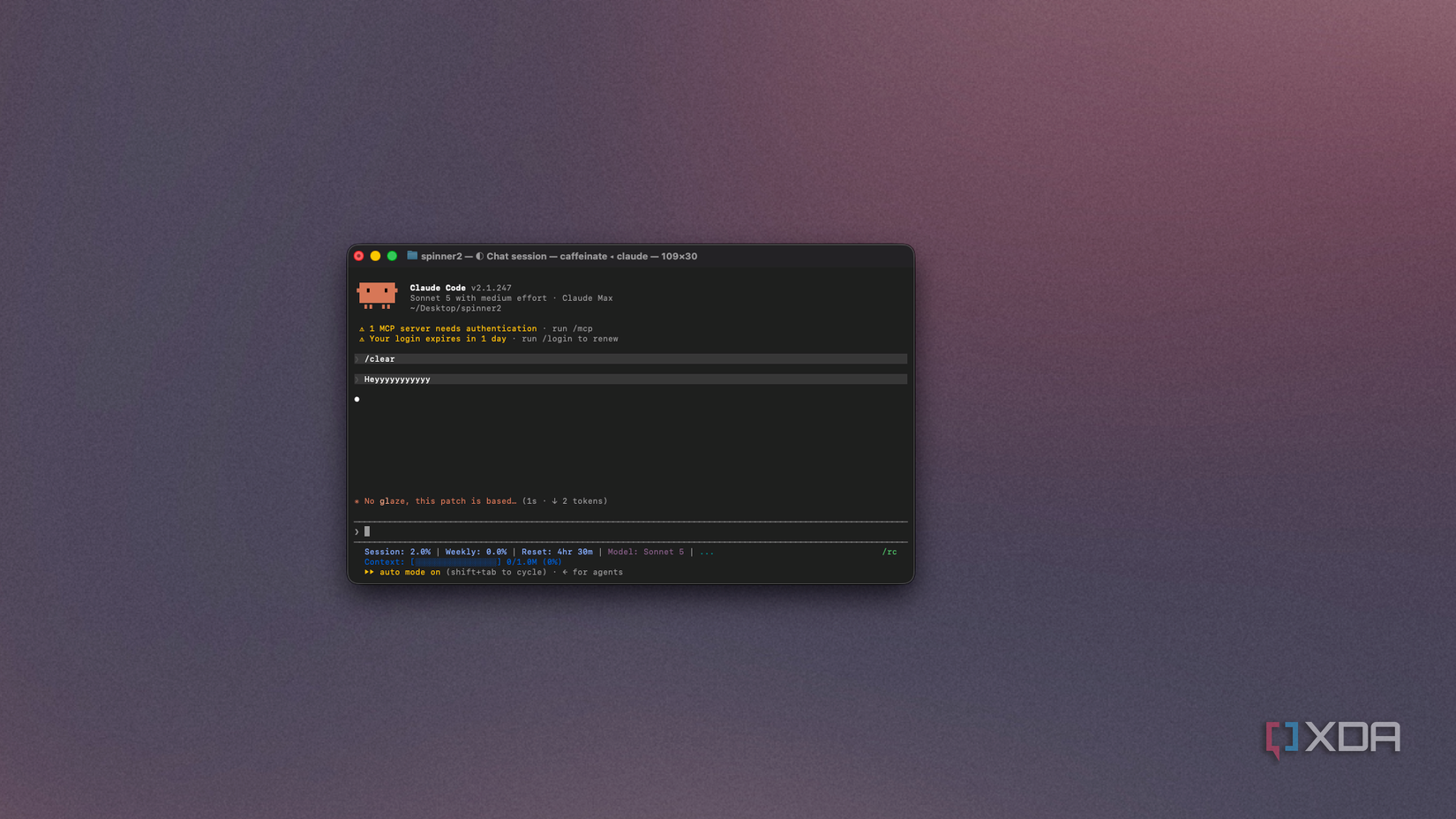Screen dimensions: 1456x819
Task: Click the green /rc indicator
Action: click(889, 552)
